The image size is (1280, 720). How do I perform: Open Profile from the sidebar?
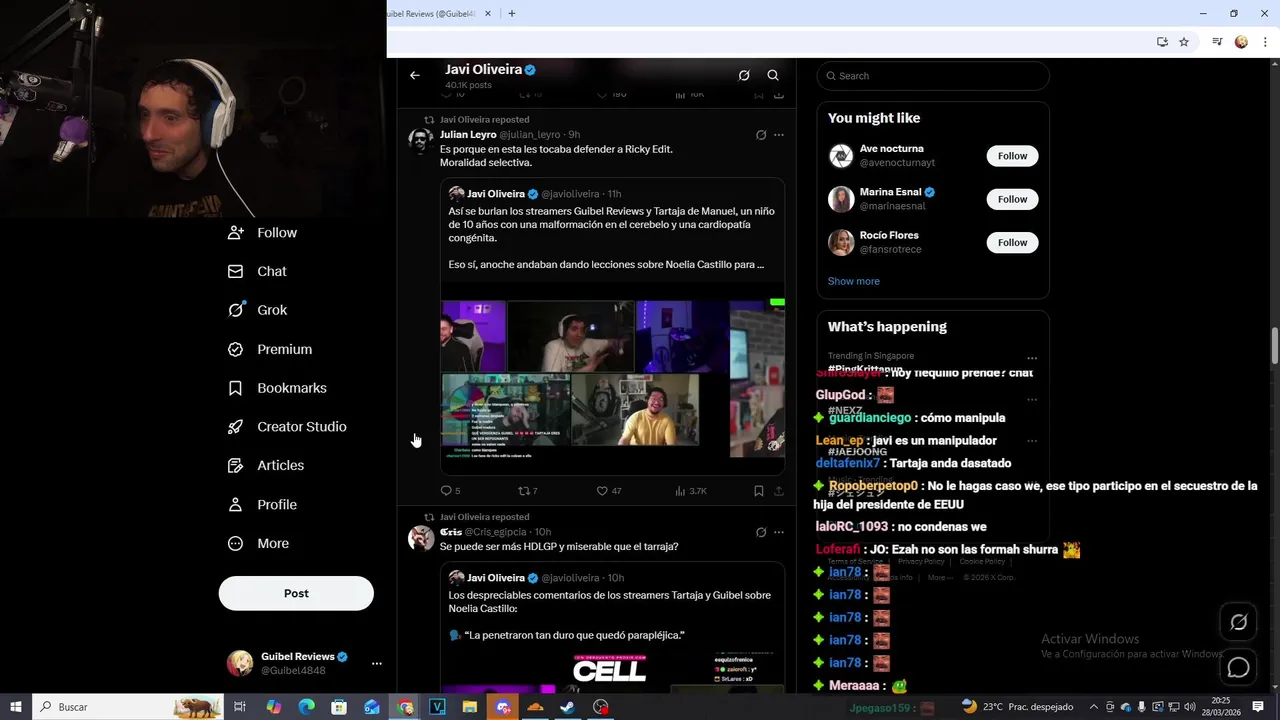[262, 505]
